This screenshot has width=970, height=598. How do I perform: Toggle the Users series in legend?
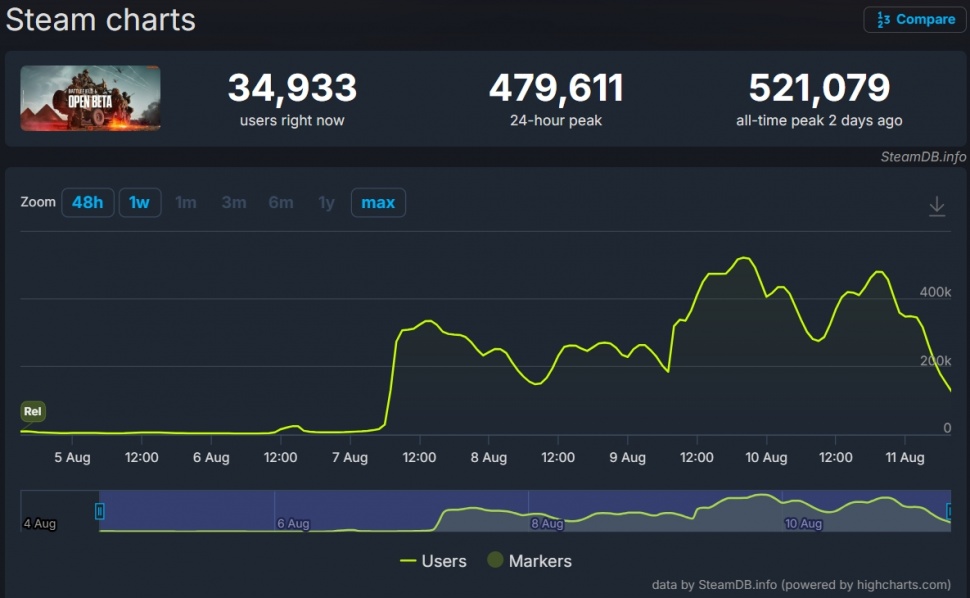[x=434, y=561]
